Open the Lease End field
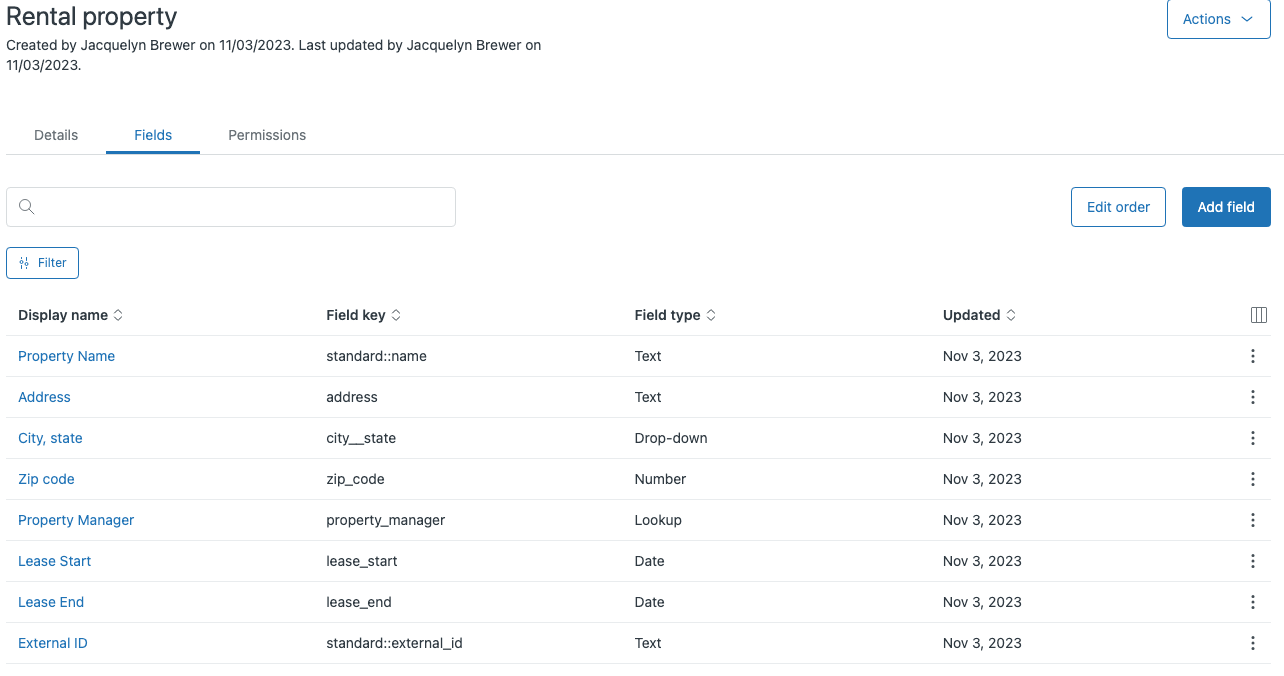 coord(50,602)
